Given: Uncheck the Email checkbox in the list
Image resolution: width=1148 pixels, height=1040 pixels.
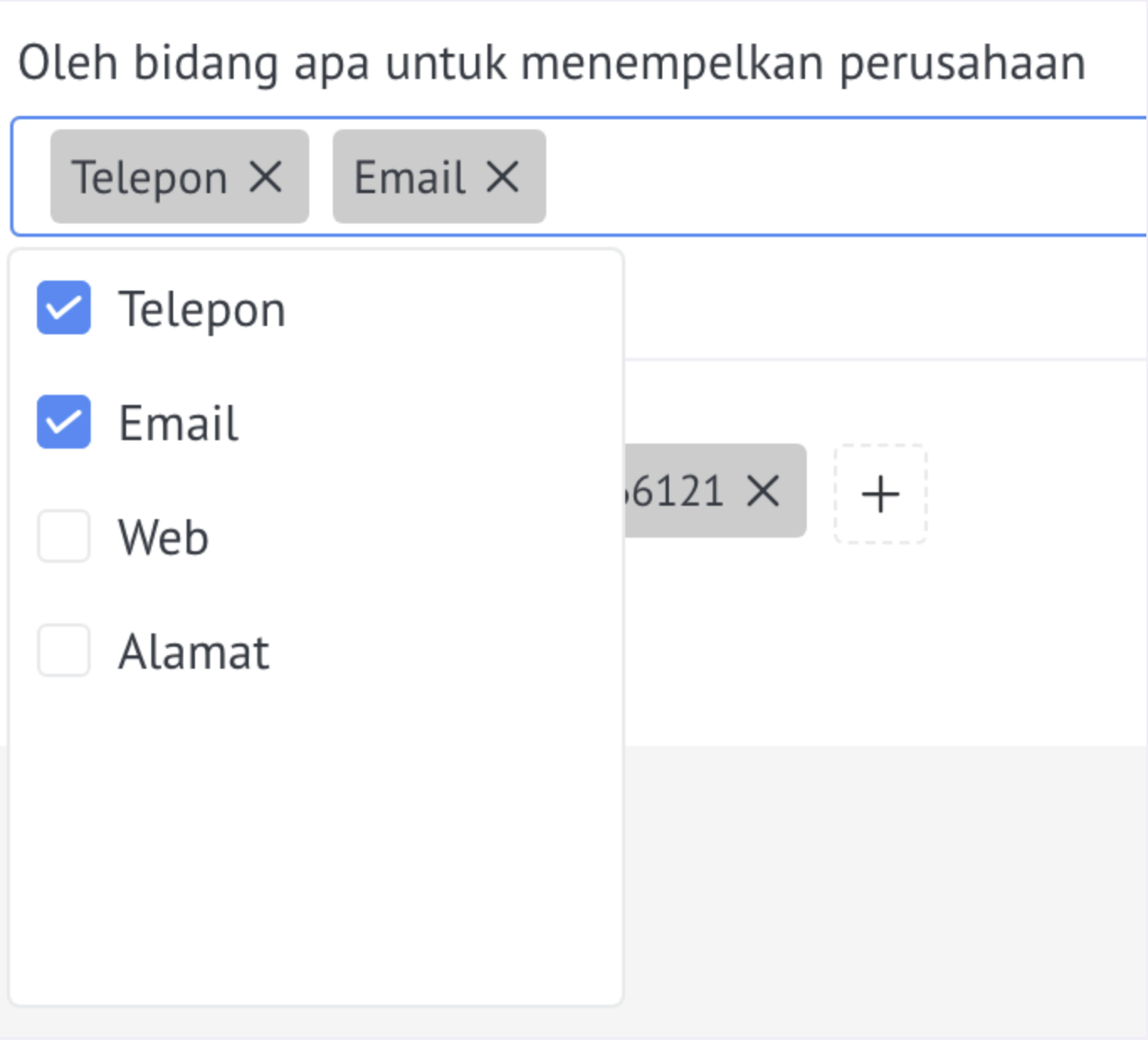Looking at the screenshot, I should coord(64,422).
